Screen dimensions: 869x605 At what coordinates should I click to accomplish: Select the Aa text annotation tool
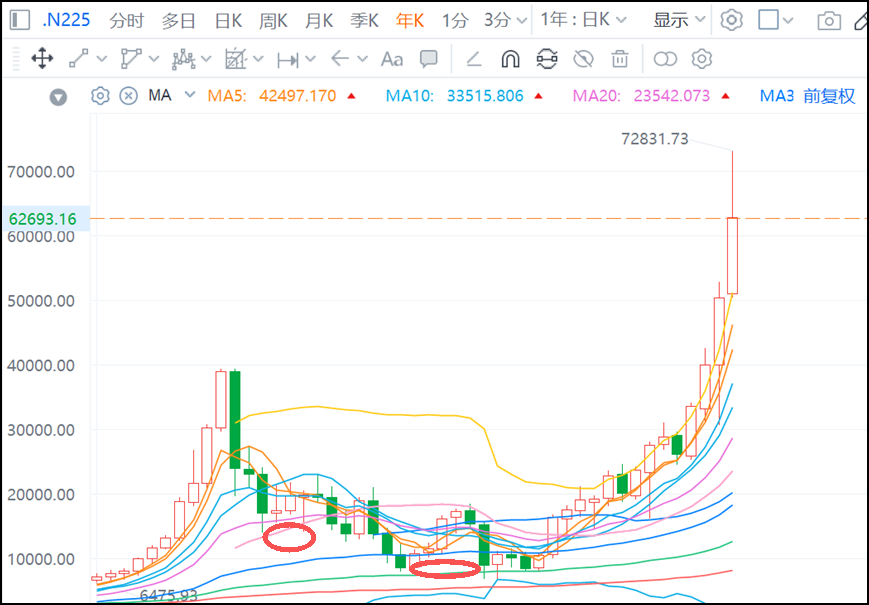392,59
